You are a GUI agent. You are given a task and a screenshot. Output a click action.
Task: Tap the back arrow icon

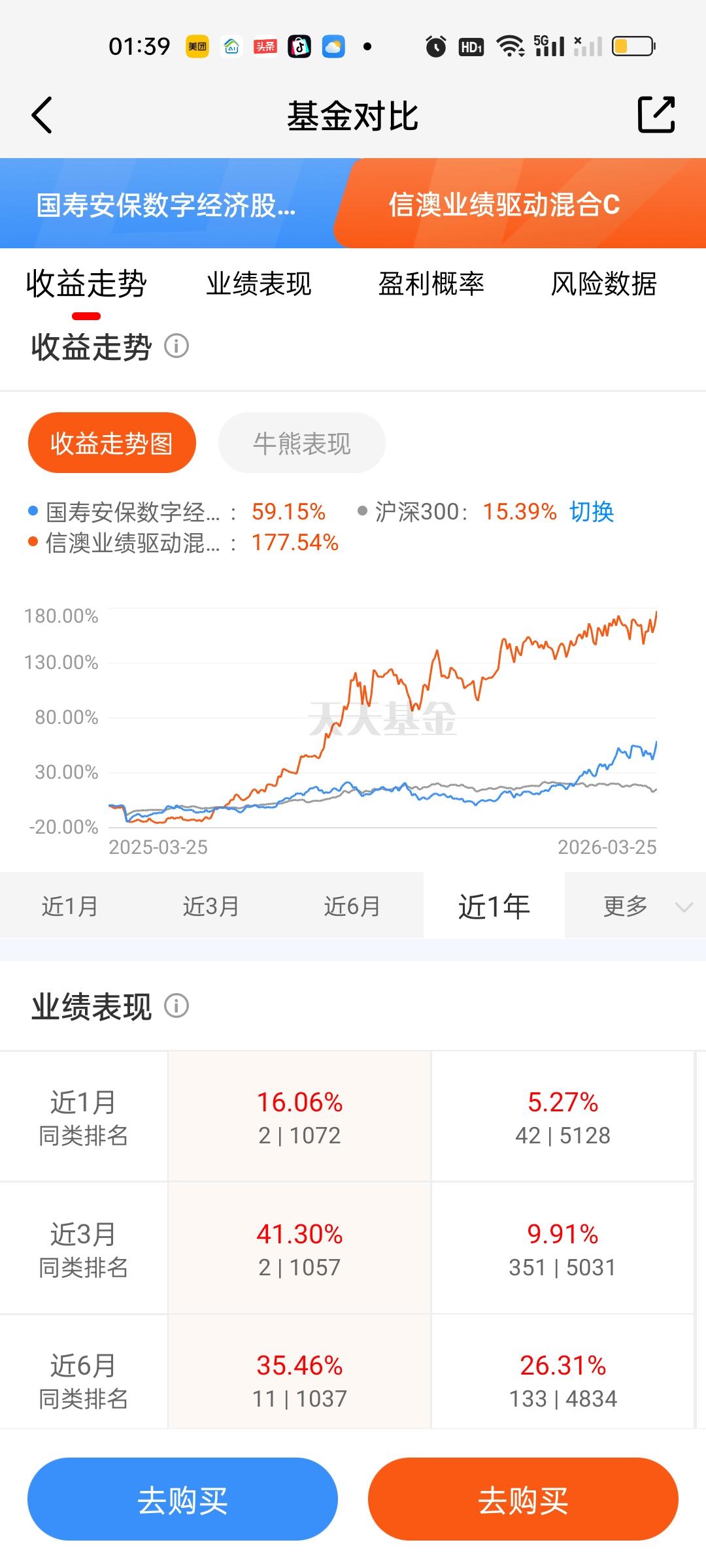click(42, 116)
